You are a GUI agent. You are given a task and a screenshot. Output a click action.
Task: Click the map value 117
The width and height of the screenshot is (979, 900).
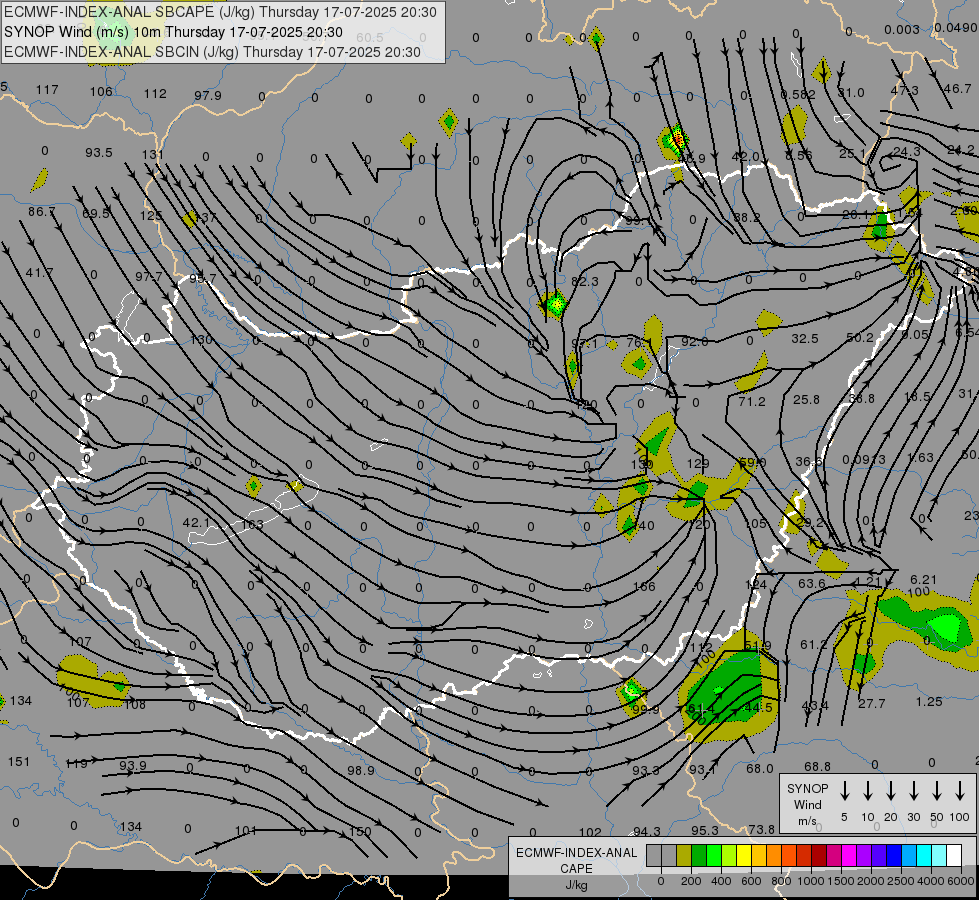tap(47, 89)
